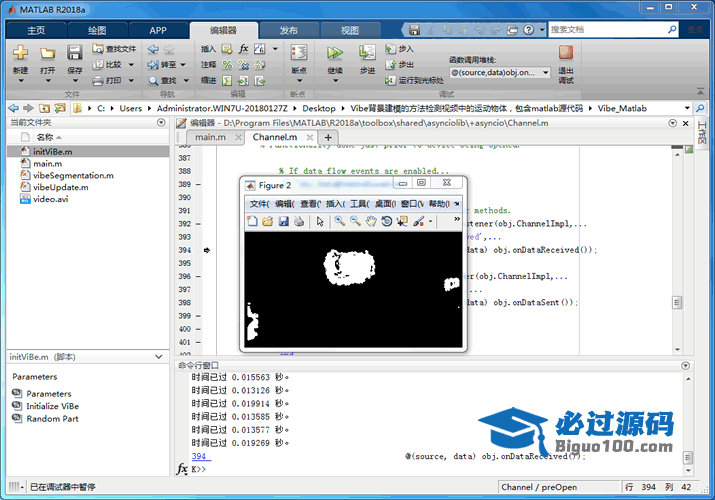The image size is (715, 500).
Task: Click the Continue debugging icon
Action: coord(335,53)
